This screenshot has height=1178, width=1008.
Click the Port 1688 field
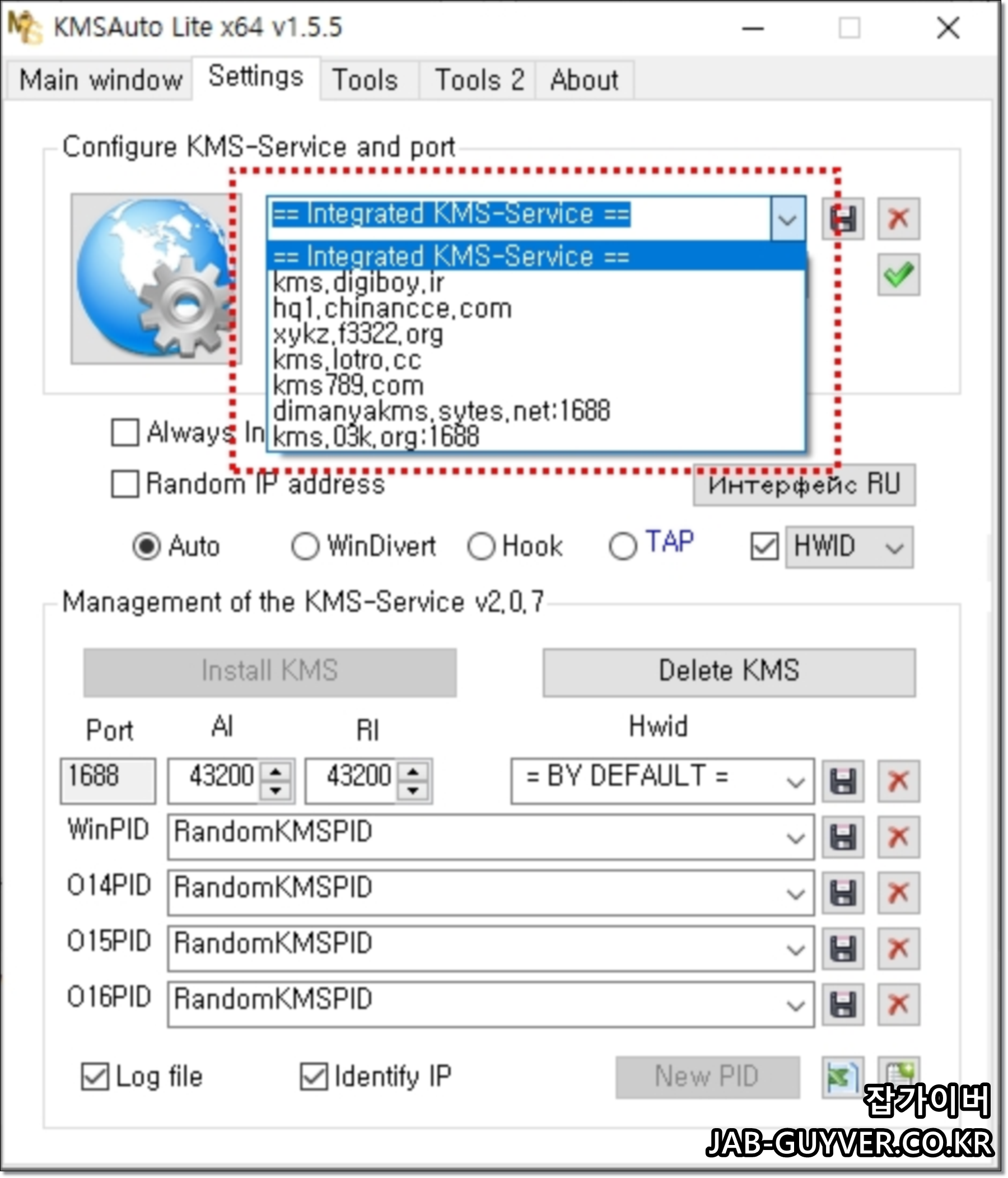tap(108, 780)
